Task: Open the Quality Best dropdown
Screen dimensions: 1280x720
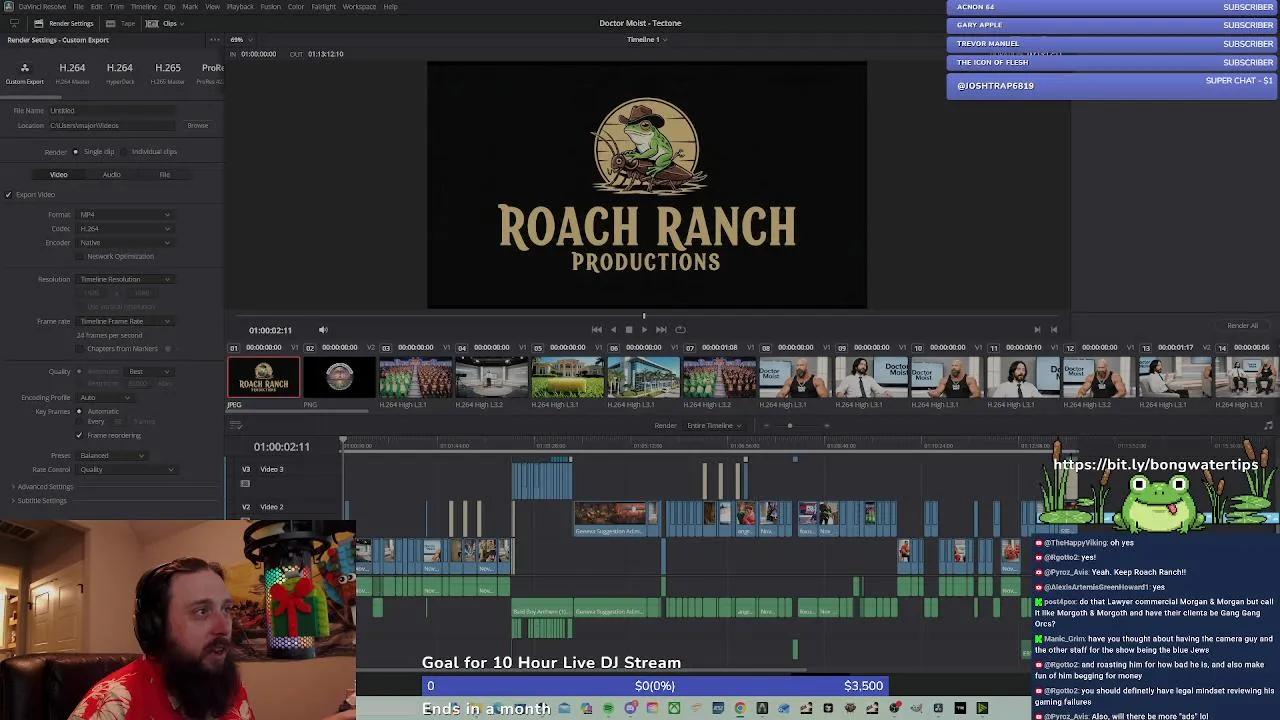Action: click(x=149, y=372)
